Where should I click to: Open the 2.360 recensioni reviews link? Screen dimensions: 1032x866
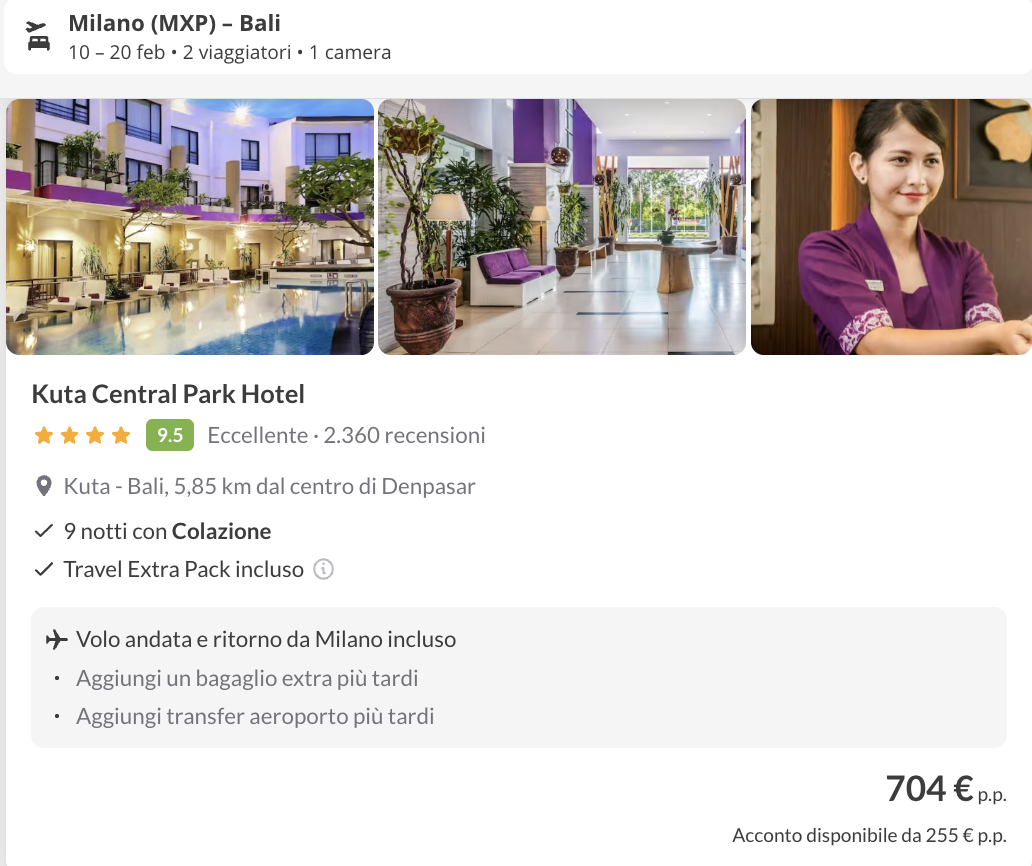pyautogui.click(x=404, y=435)
